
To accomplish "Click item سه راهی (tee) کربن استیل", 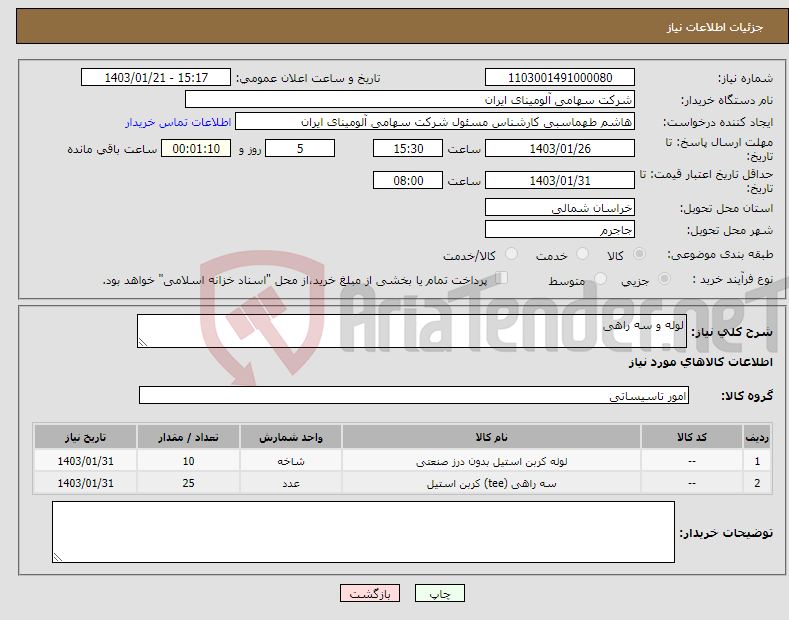I will pyautogui.click(x=491, y=483).
